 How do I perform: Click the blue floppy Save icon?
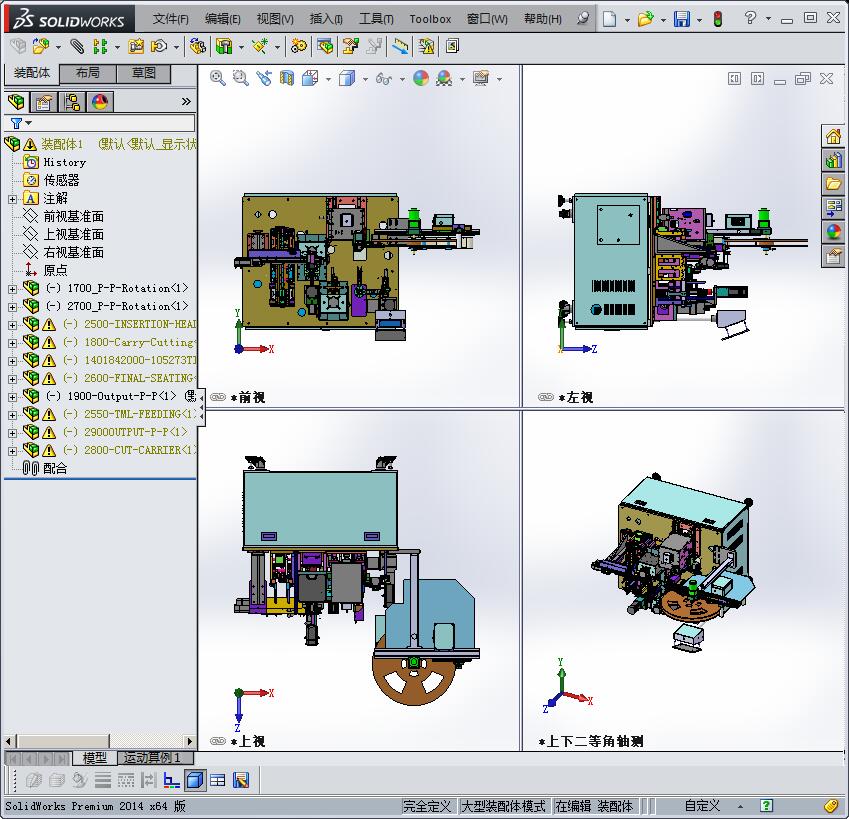682,19
